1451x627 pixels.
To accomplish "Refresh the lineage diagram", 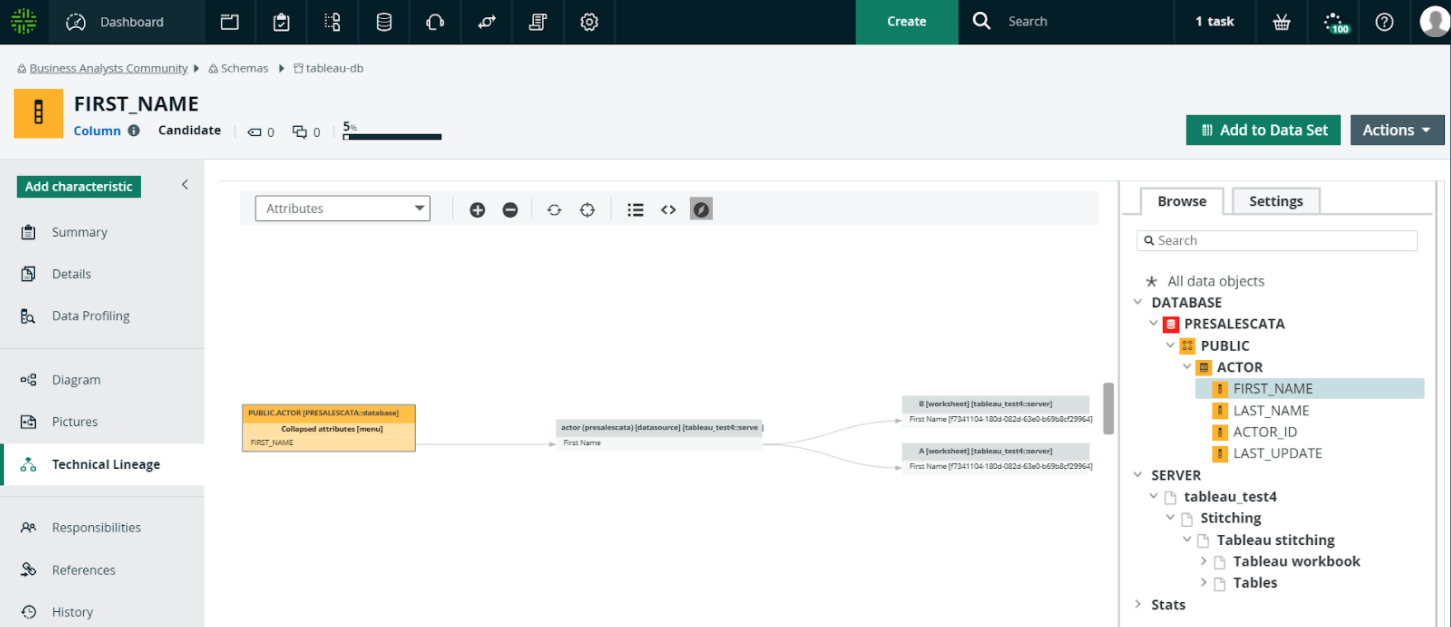I will click(x=554, y=209).
